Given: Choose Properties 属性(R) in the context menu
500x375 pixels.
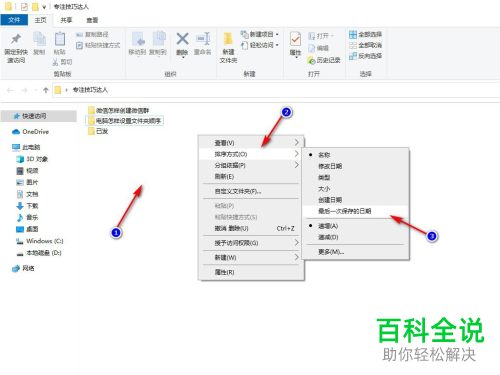Looking at the screenshot, I should tap(251, 272).
